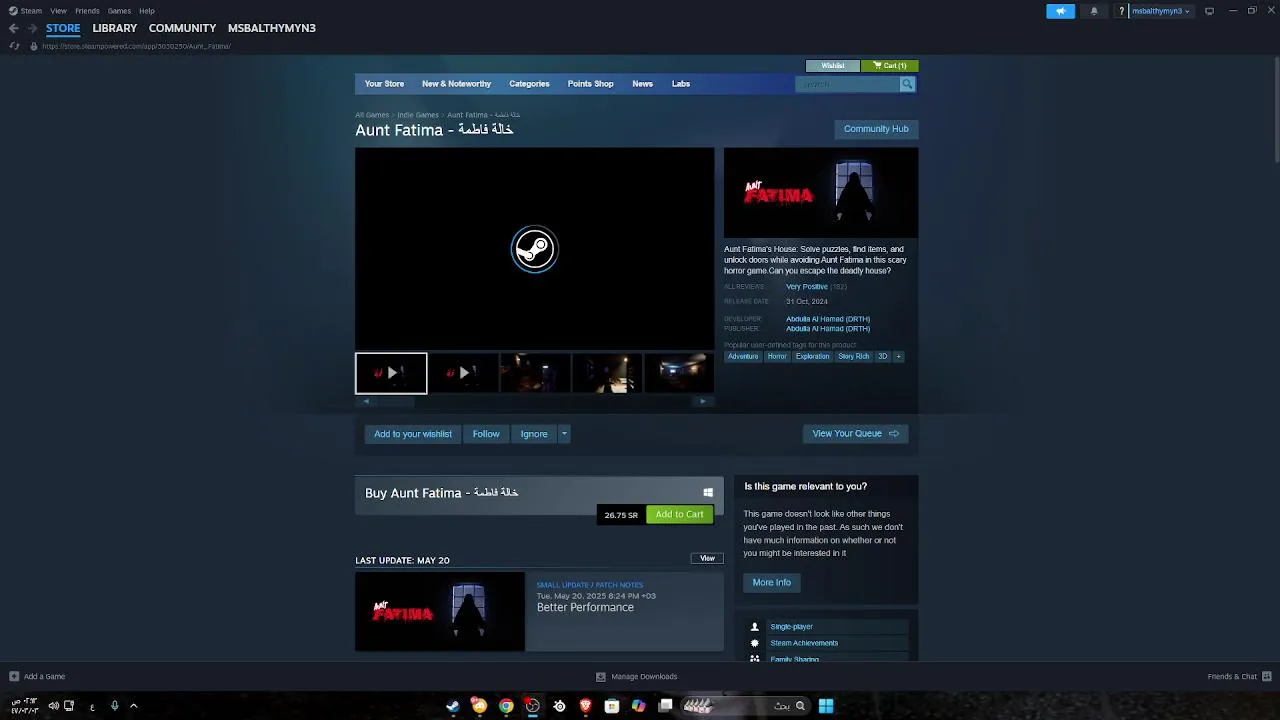The width and height of the screenshot is (1280, 720).
Task: Click the Add to Cart button
Action: click(x=679, y=514)
